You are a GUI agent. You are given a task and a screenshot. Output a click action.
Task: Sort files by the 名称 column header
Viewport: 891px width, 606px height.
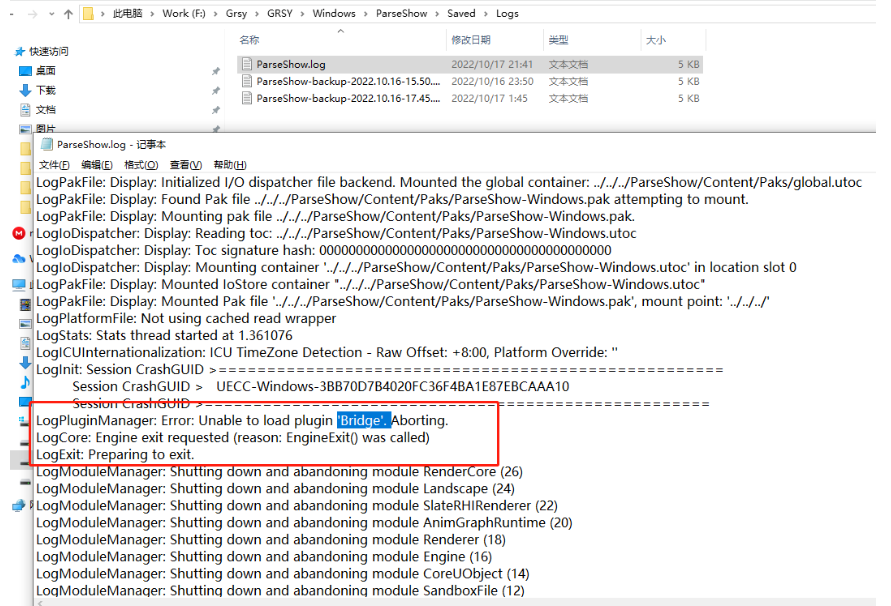click(249, 40)
